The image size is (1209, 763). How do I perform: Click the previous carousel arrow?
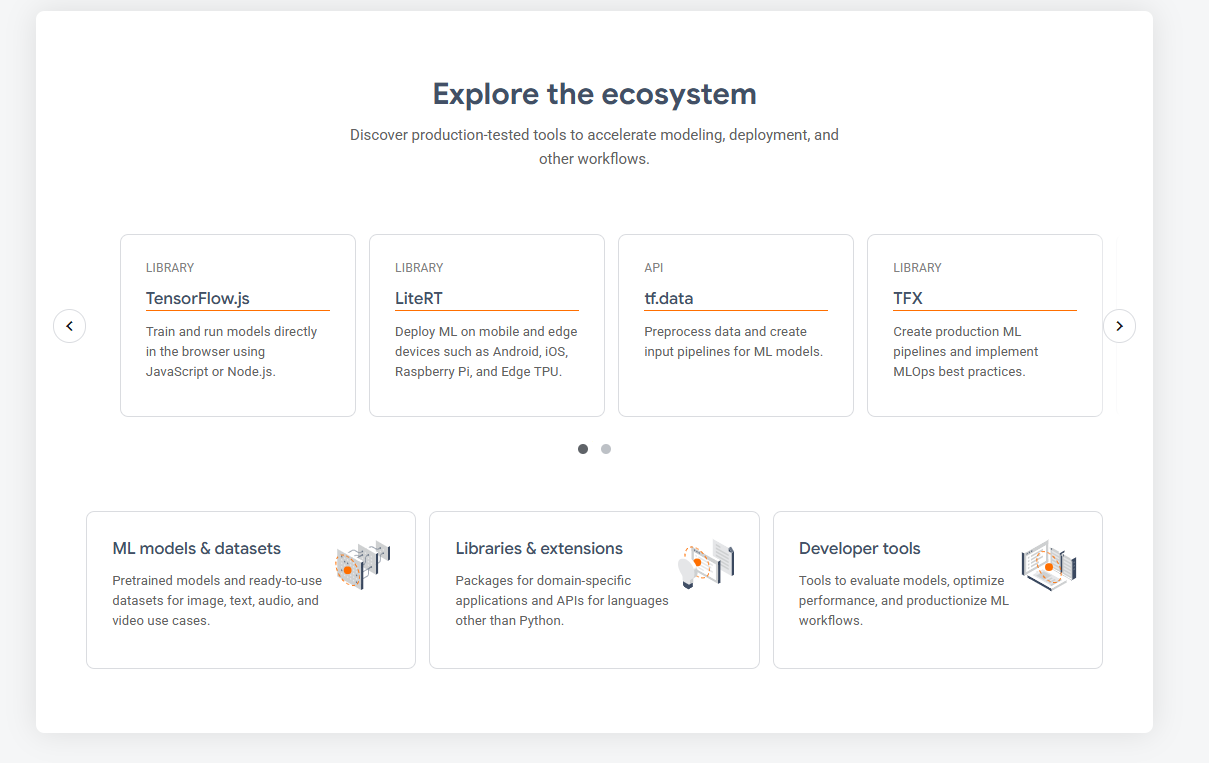point(69,326)
